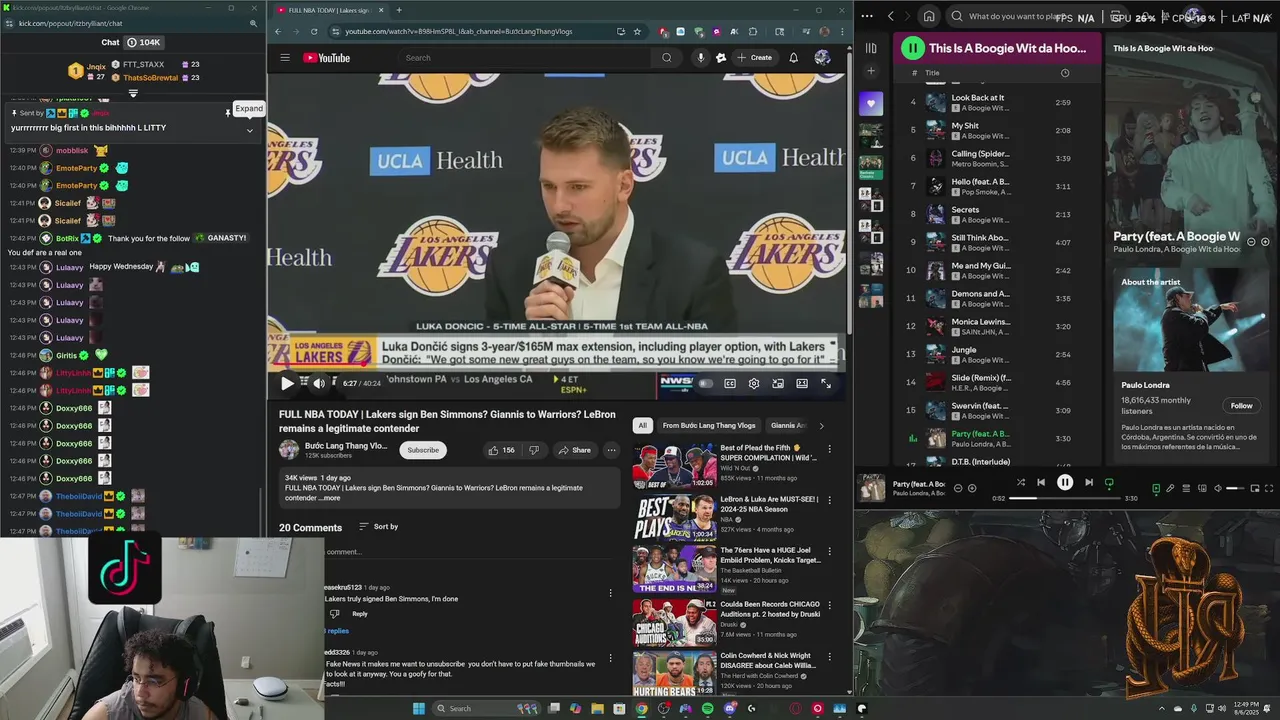The image size is (1280, 720).
Task: Collapse pinned message chevron in Kick chat
Action: [x=250, y=130]
